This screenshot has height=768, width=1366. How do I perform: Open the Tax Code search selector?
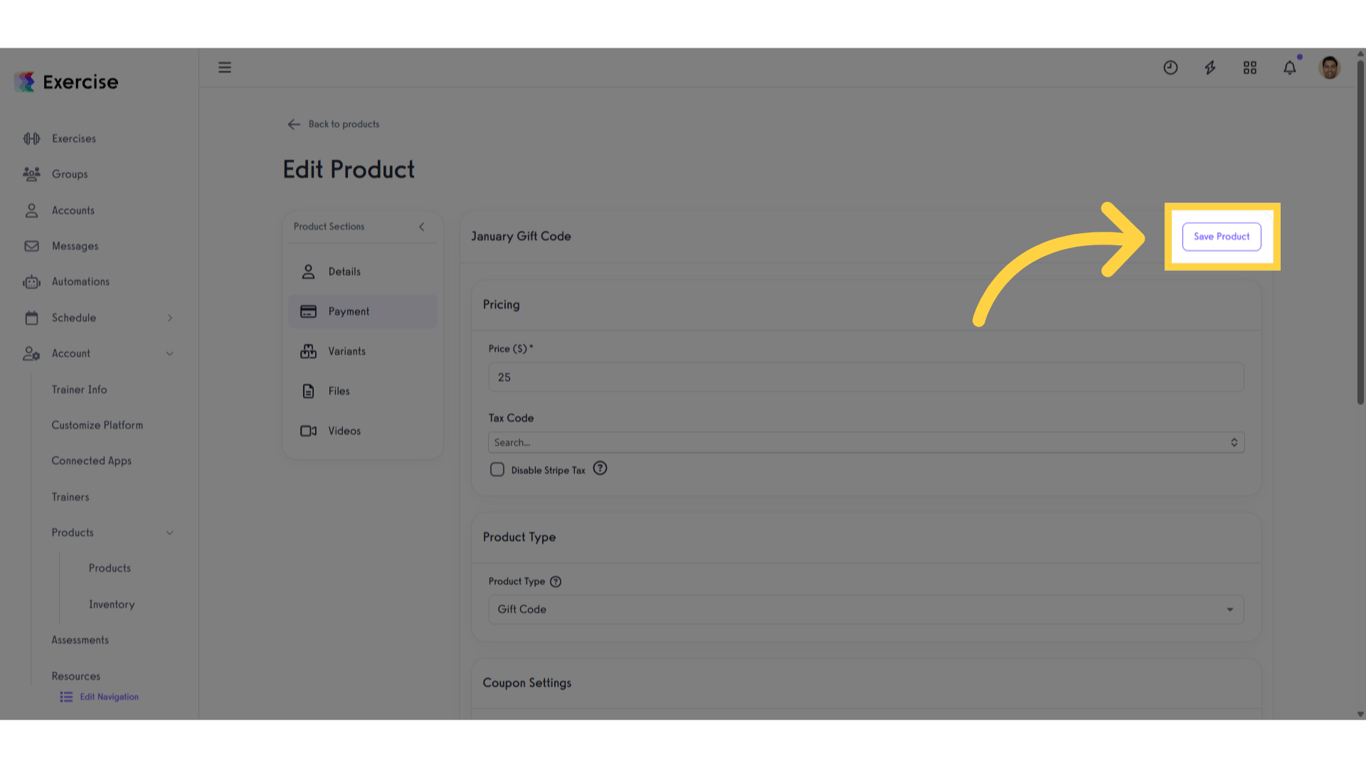pyautogui.click(x=865, y=442)
